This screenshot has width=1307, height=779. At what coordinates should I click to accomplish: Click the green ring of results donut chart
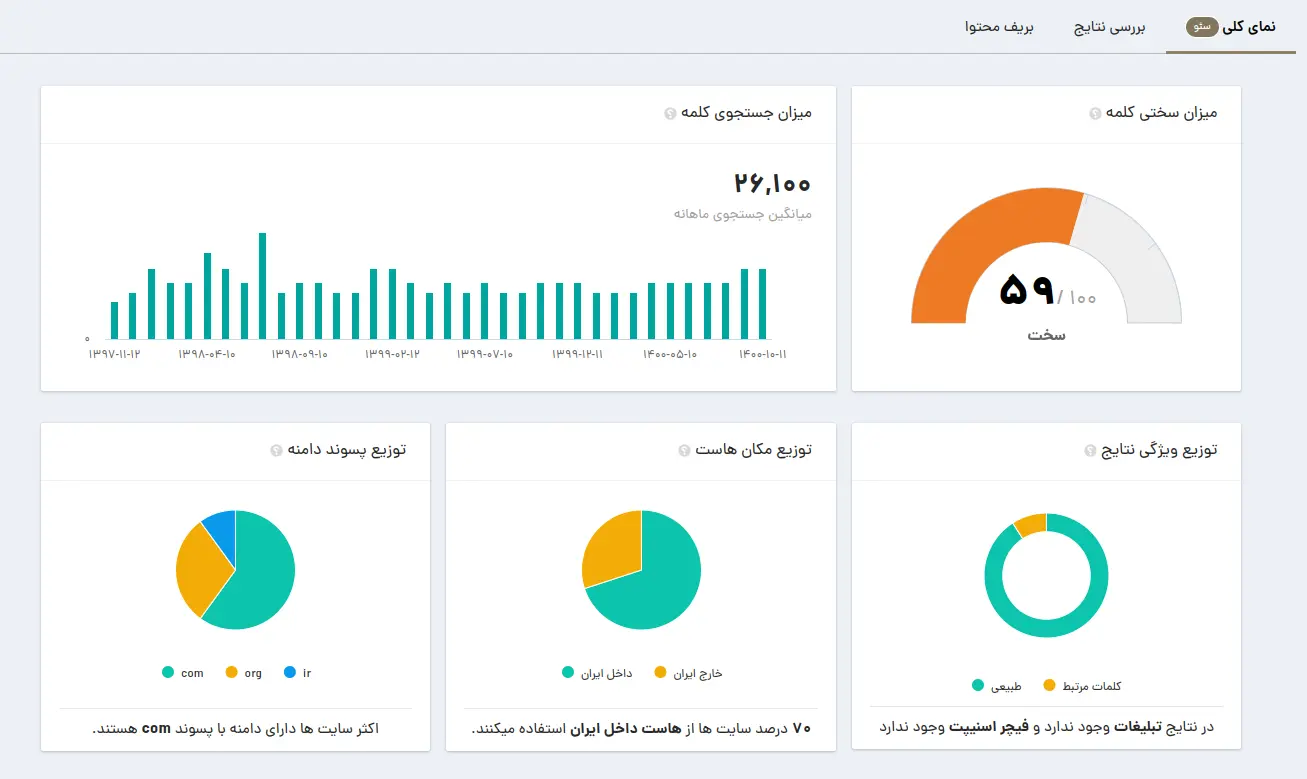click(1046, 628)
